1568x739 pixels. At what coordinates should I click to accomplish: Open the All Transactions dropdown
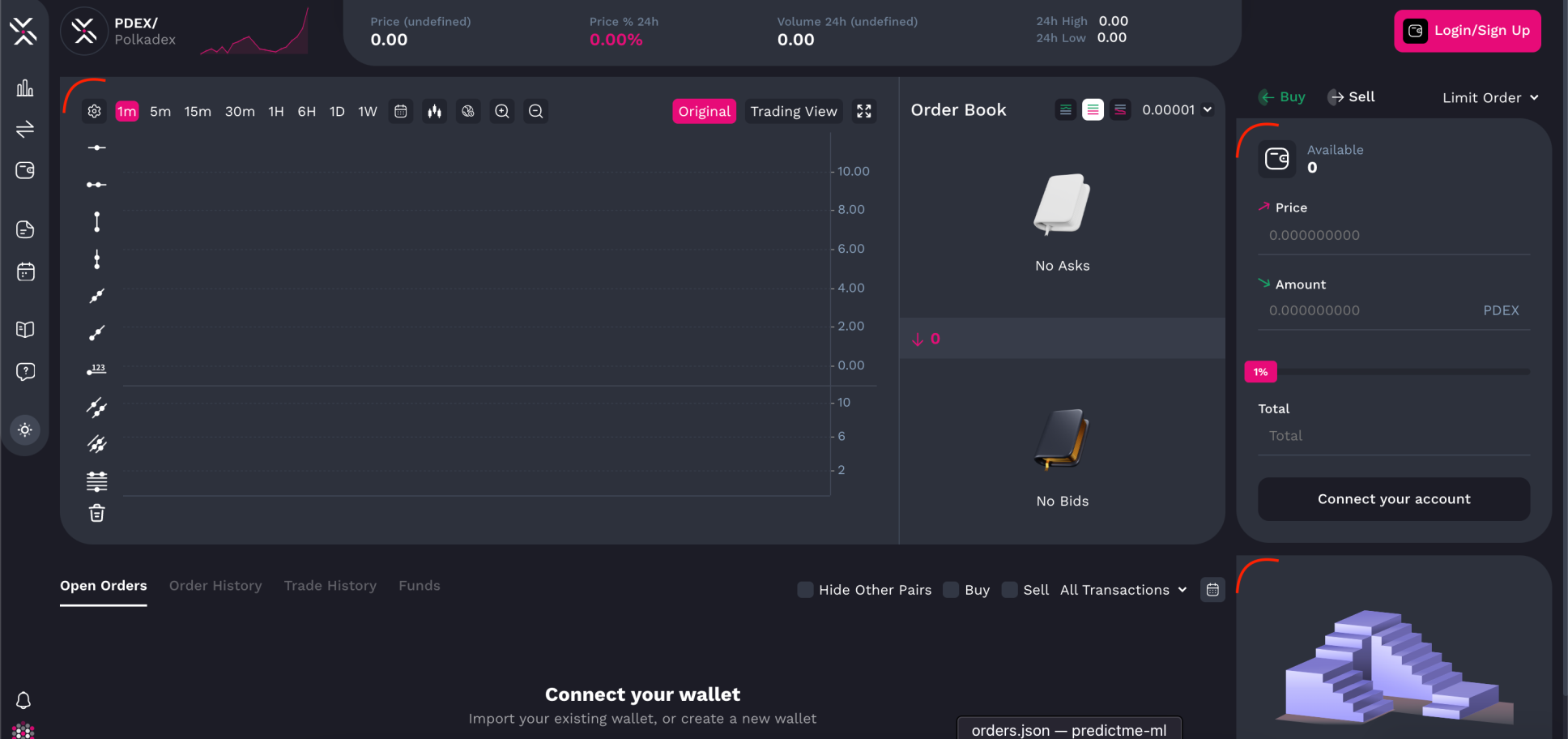coord(1123,590)
